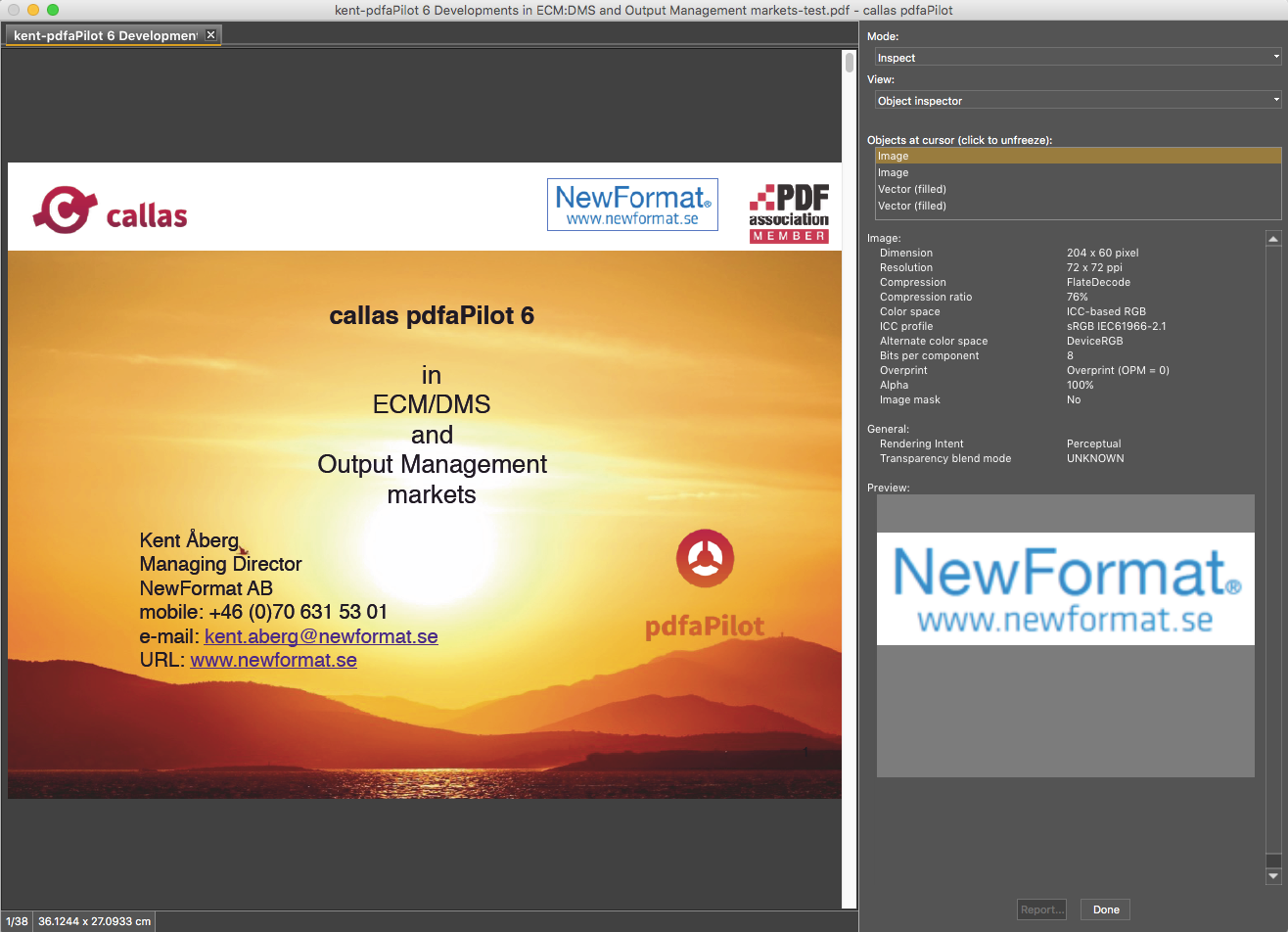Close the kent-pdfaPilot 6 document tab
The image size is (1288, 932).
[x=210, y=35]
